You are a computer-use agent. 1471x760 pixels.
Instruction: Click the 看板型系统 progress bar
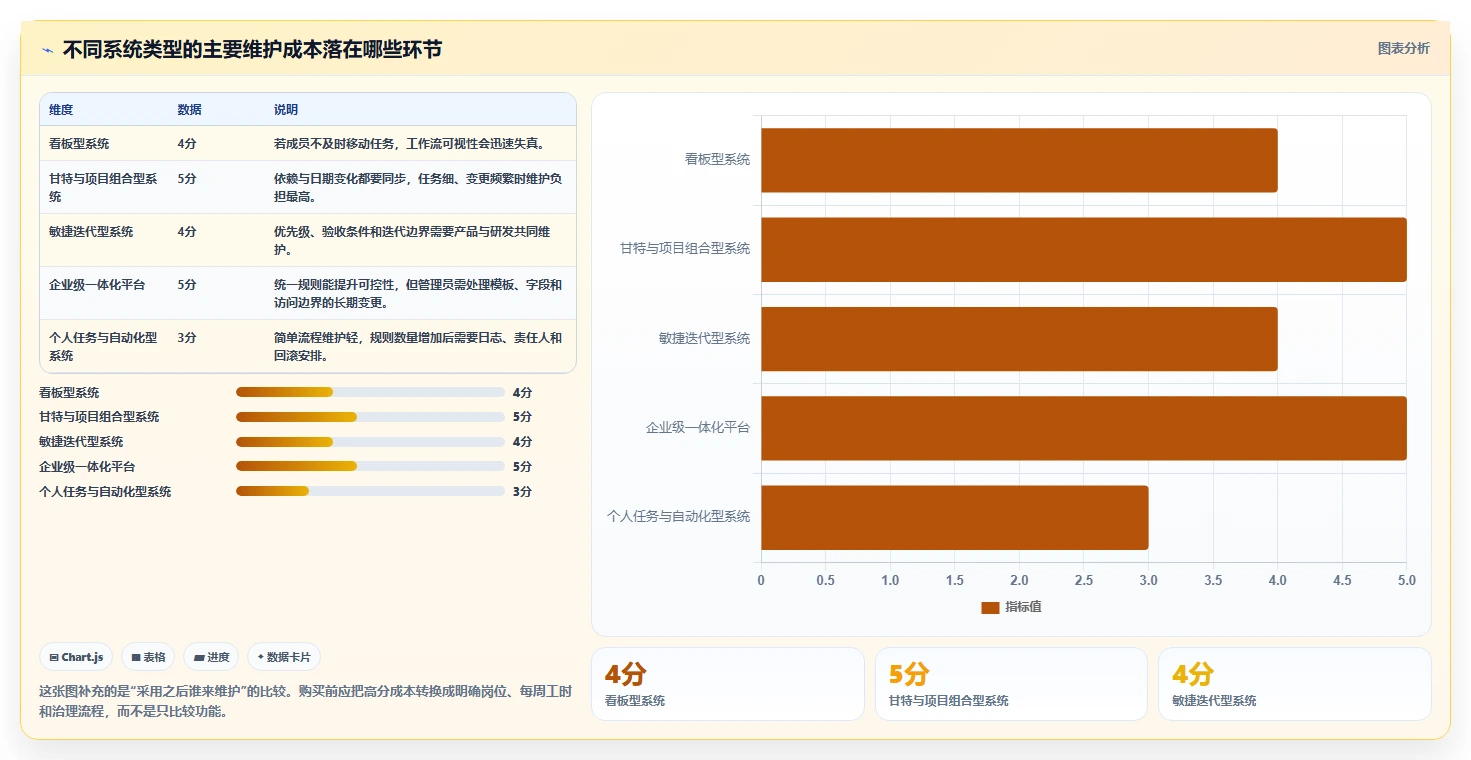coord(370,392)
